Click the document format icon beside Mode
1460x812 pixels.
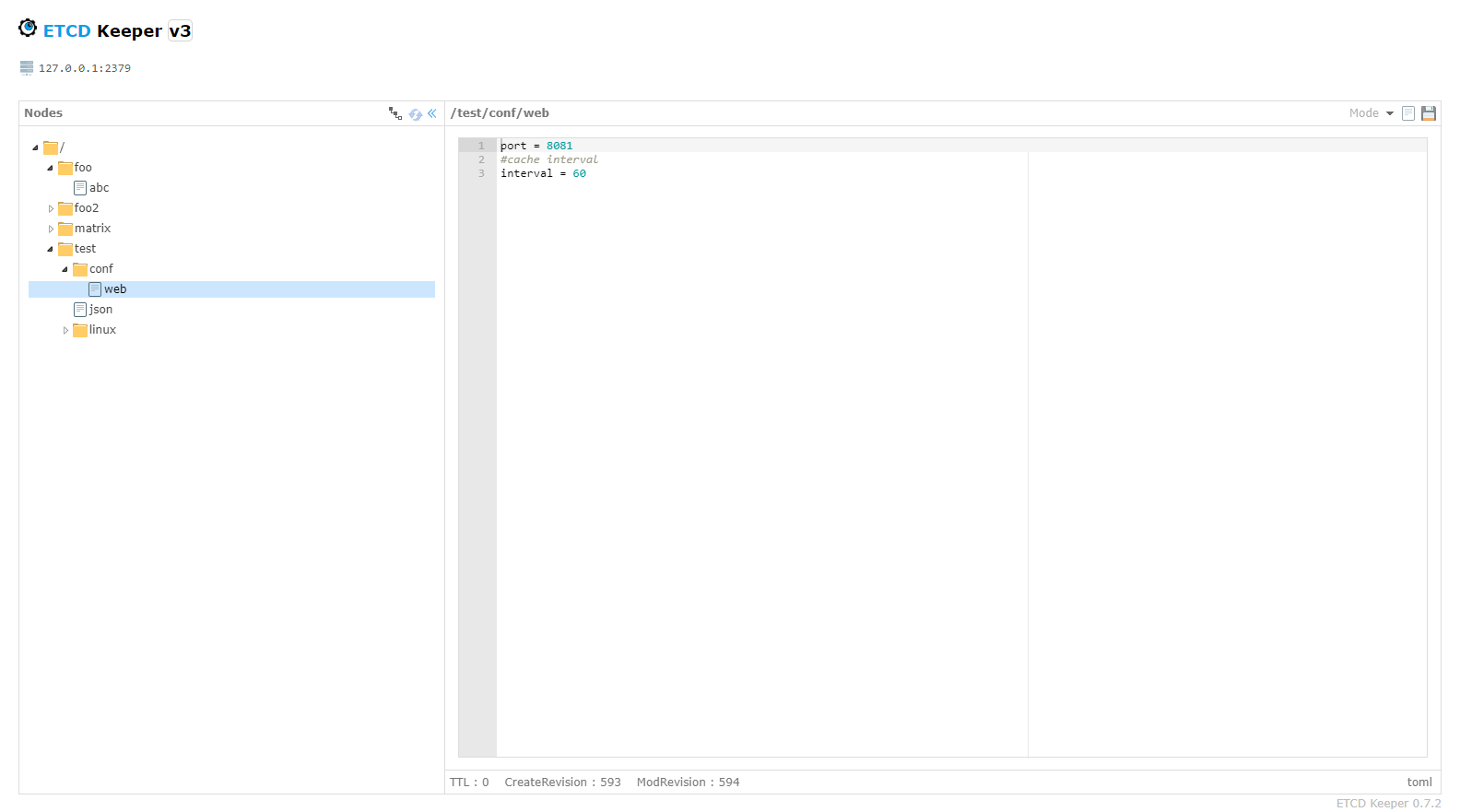[1408, 113]
